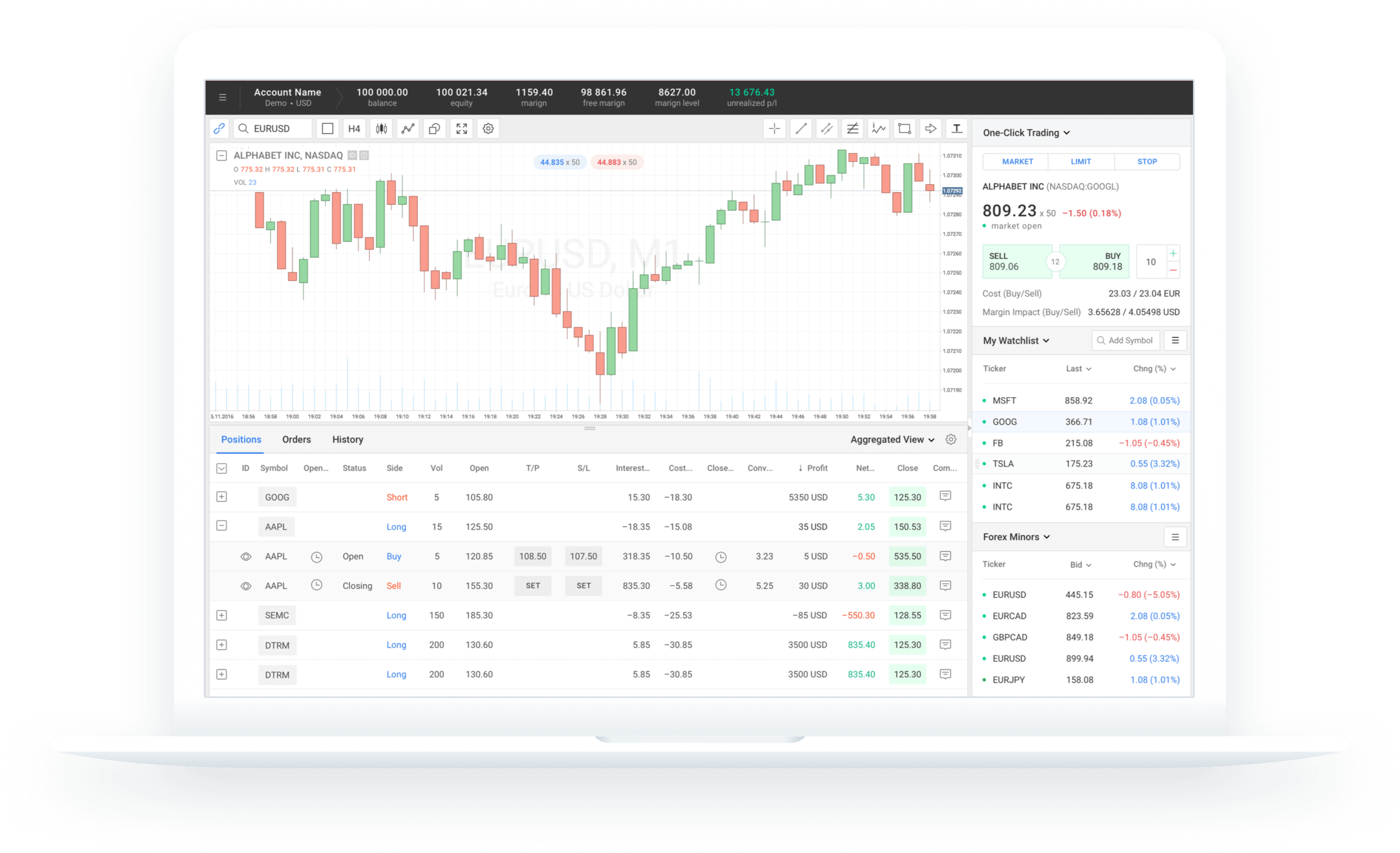Click the link chart icon beside search
Image resolution: width=1400 pixels, height=853 pixels.
(219, 128)
